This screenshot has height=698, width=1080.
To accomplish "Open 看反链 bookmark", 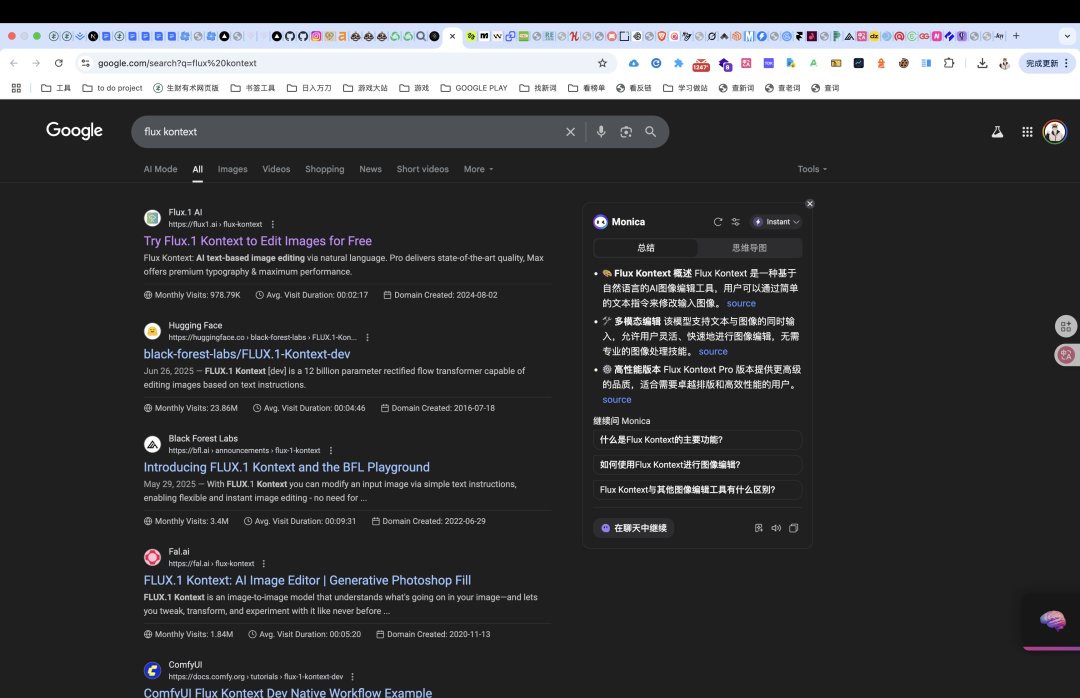I will 634,88.
